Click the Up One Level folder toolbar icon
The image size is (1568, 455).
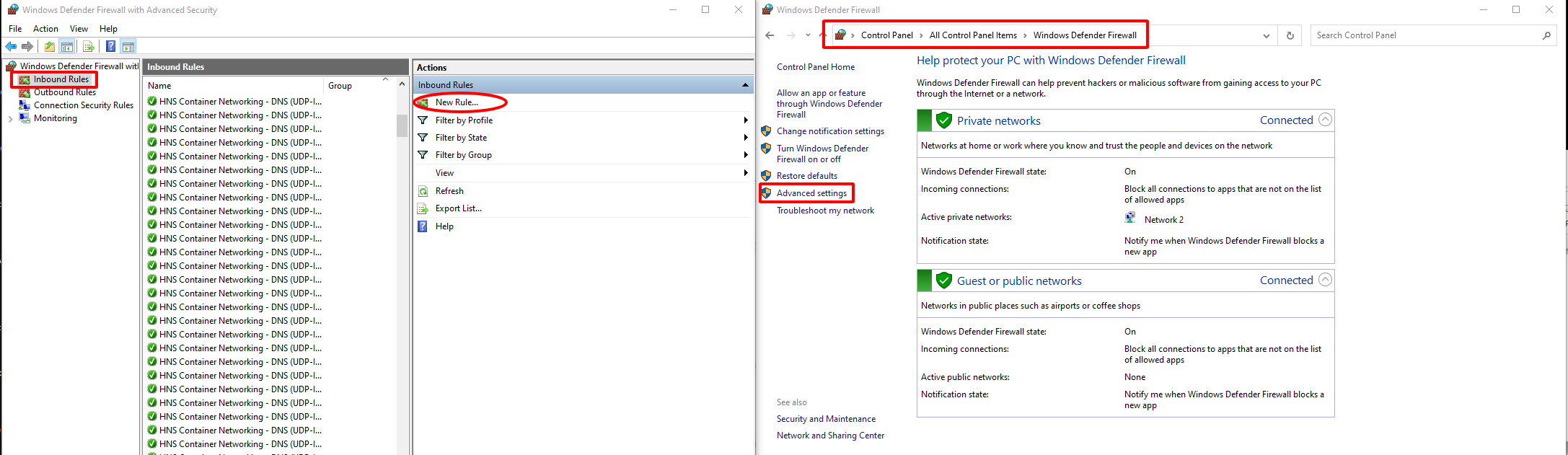(x=50, y=47)
